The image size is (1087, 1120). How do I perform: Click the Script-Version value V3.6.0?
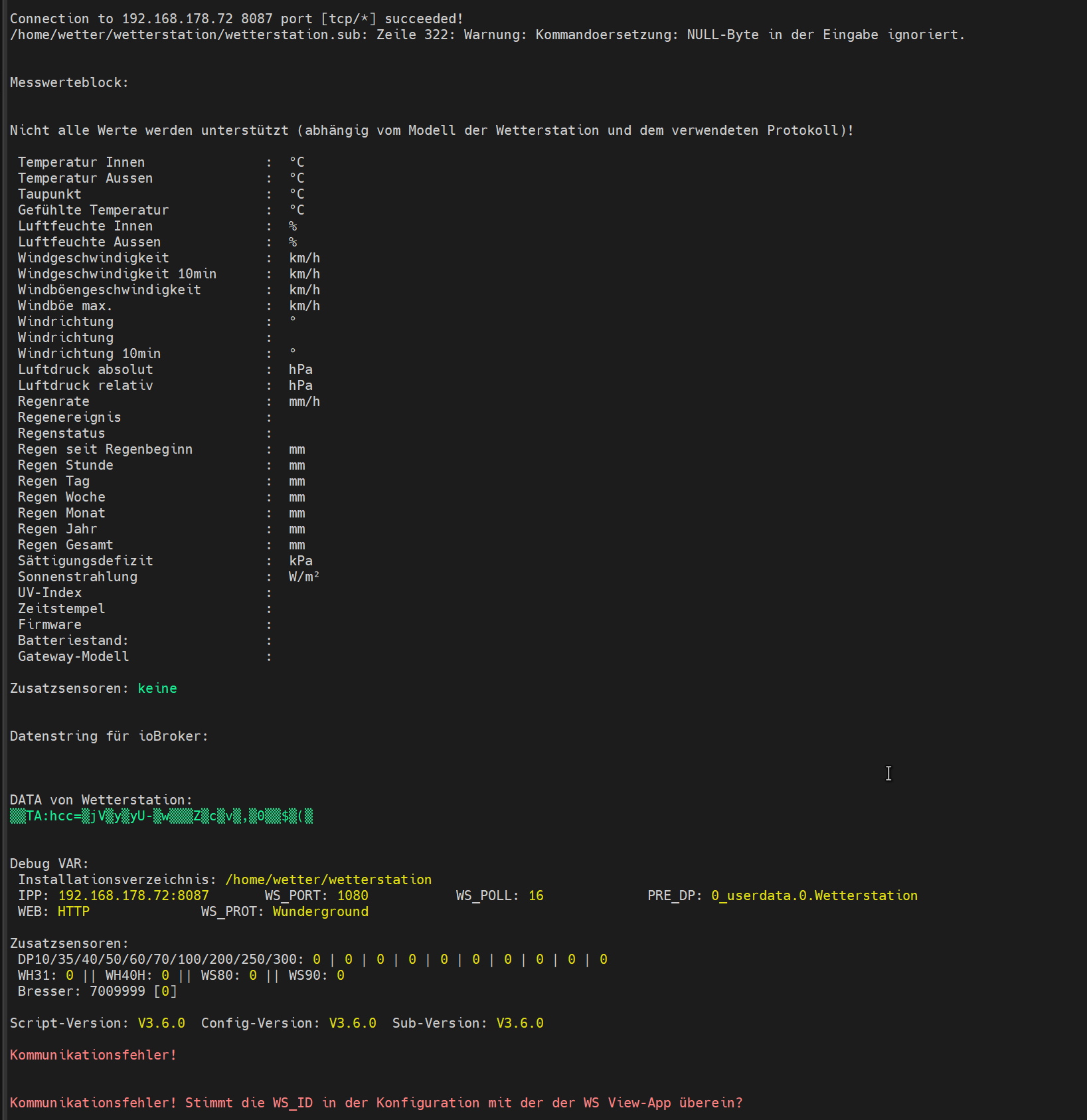[161, 1023]
